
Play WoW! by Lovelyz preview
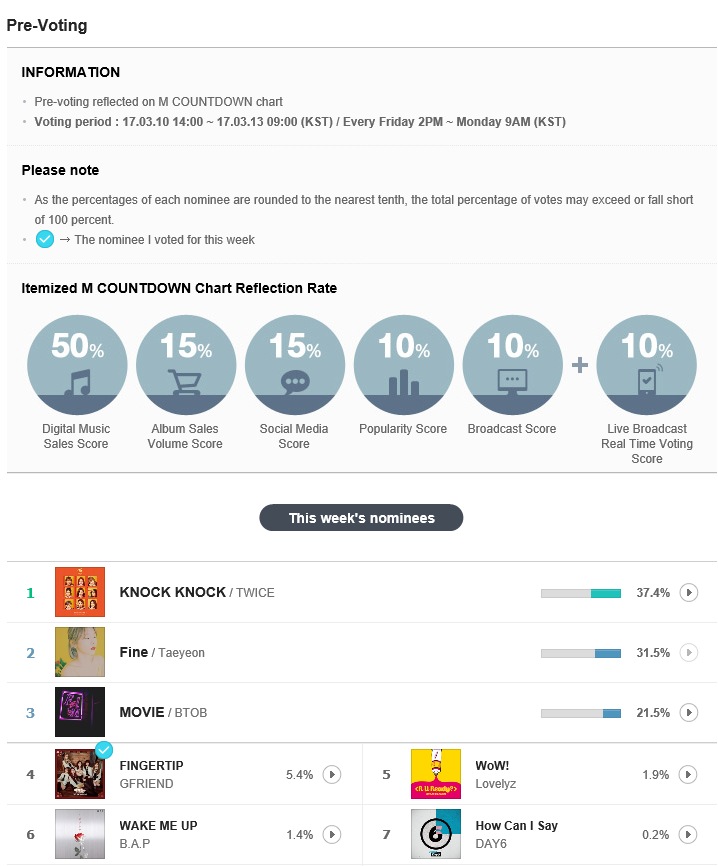click(x=688, y=774)
